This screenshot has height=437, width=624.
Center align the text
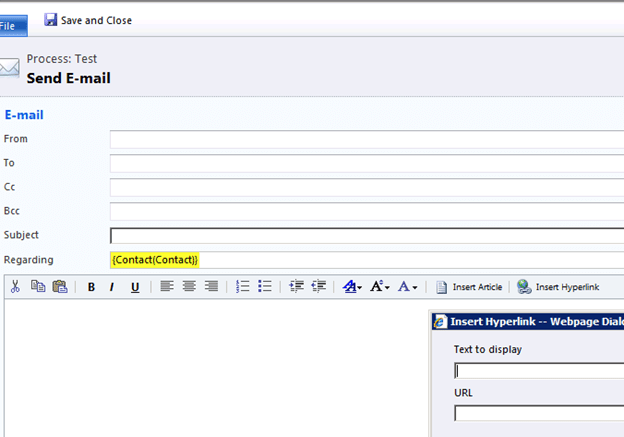[189, 287]
